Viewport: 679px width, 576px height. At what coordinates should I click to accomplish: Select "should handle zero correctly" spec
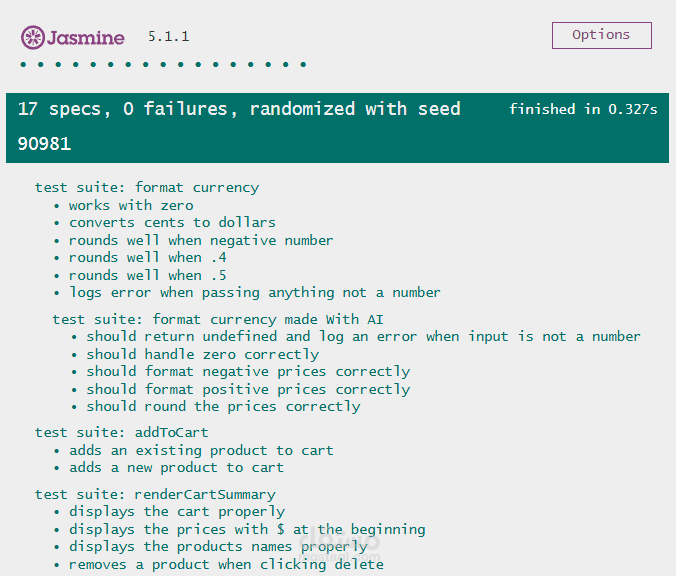202,354
